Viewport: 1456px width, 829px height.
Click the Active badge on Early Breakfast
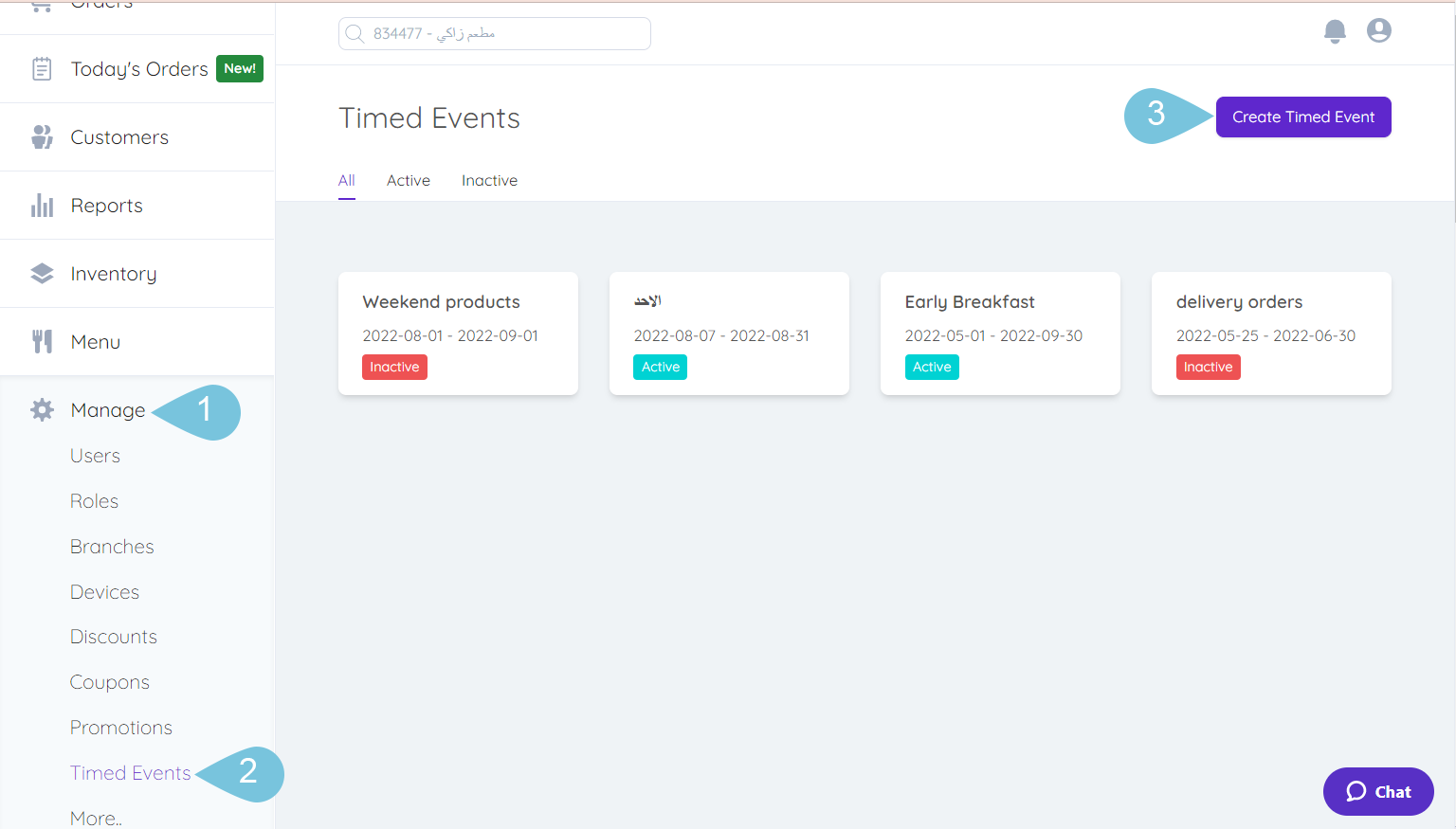click(x=932, y=367)
